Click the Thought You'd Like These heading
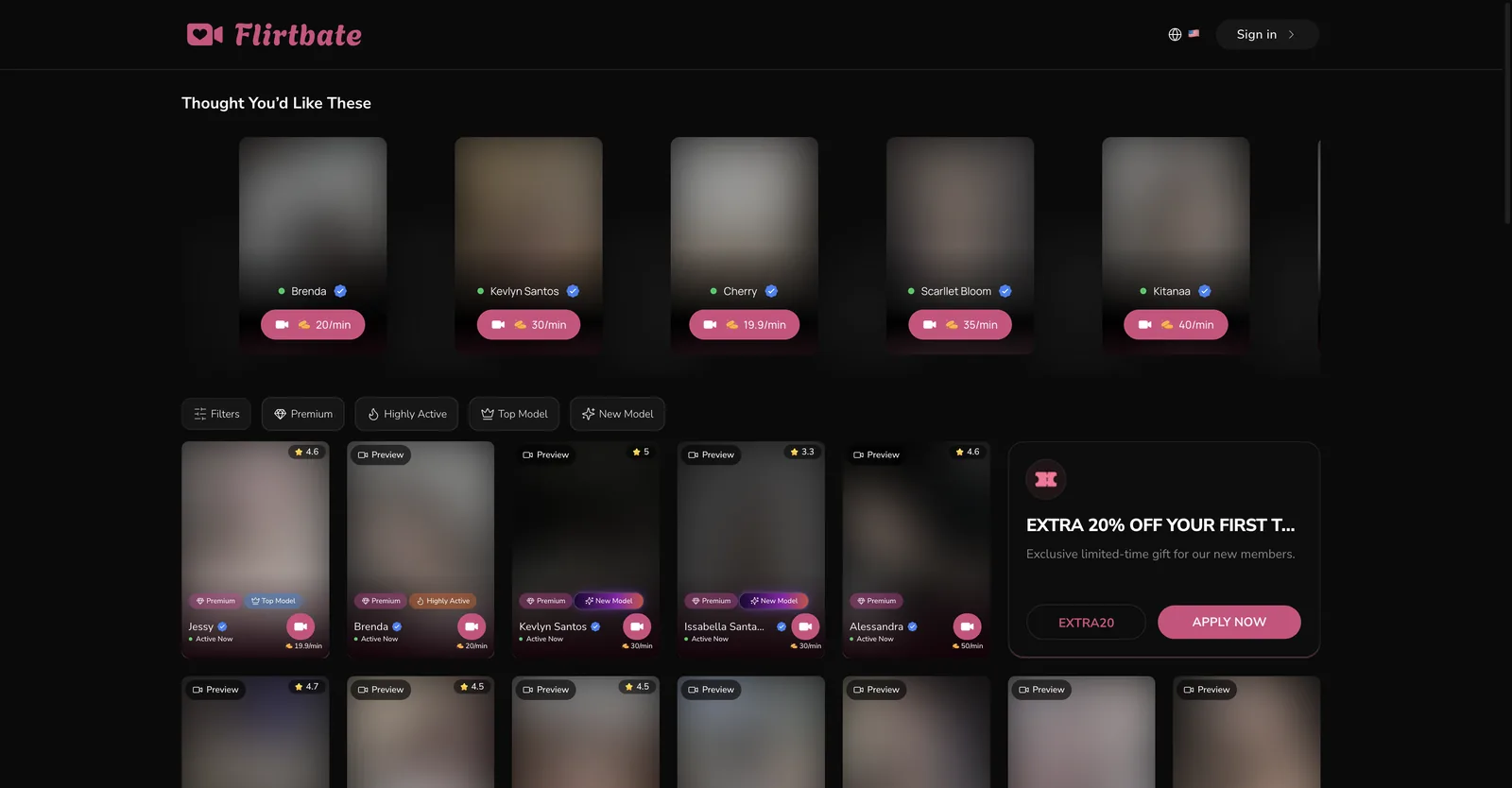1512x788 pixels. click(x=276, y=103)
